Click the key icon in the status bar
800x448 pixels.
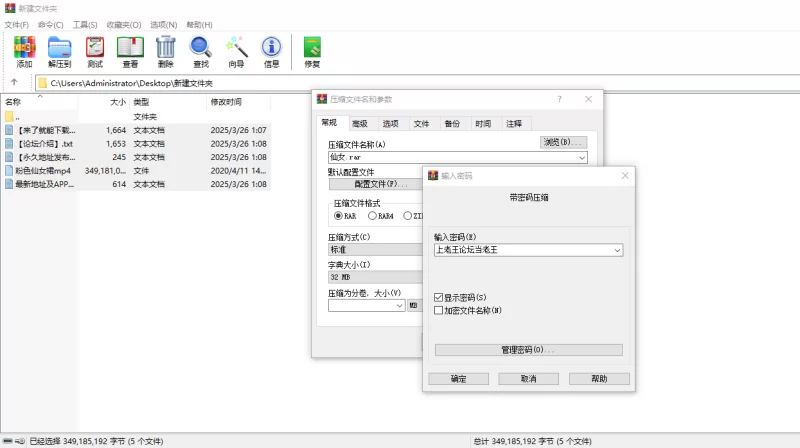20,441
